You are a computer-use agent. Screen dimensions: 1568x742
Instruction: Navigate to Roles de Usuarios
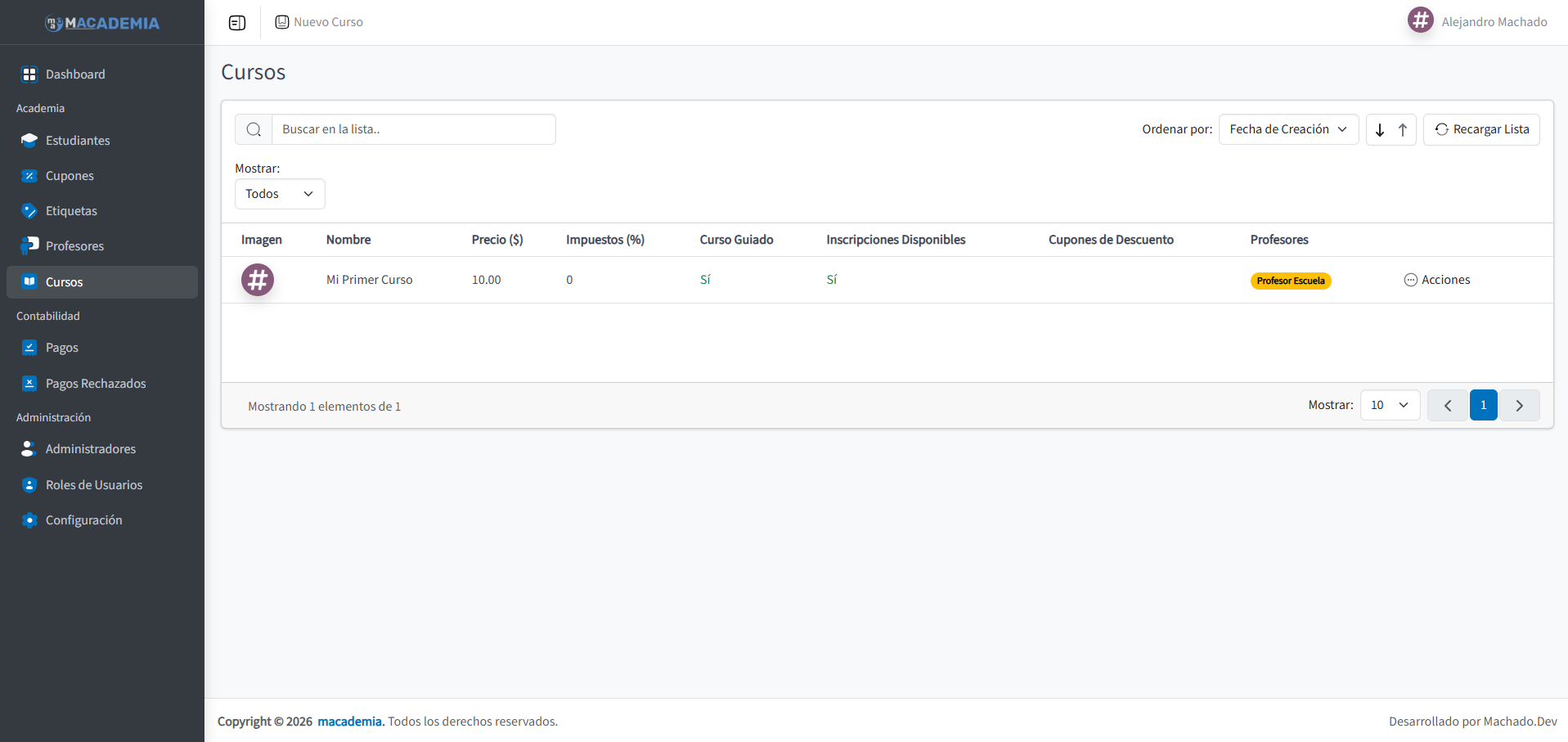(x=93, y=484)
